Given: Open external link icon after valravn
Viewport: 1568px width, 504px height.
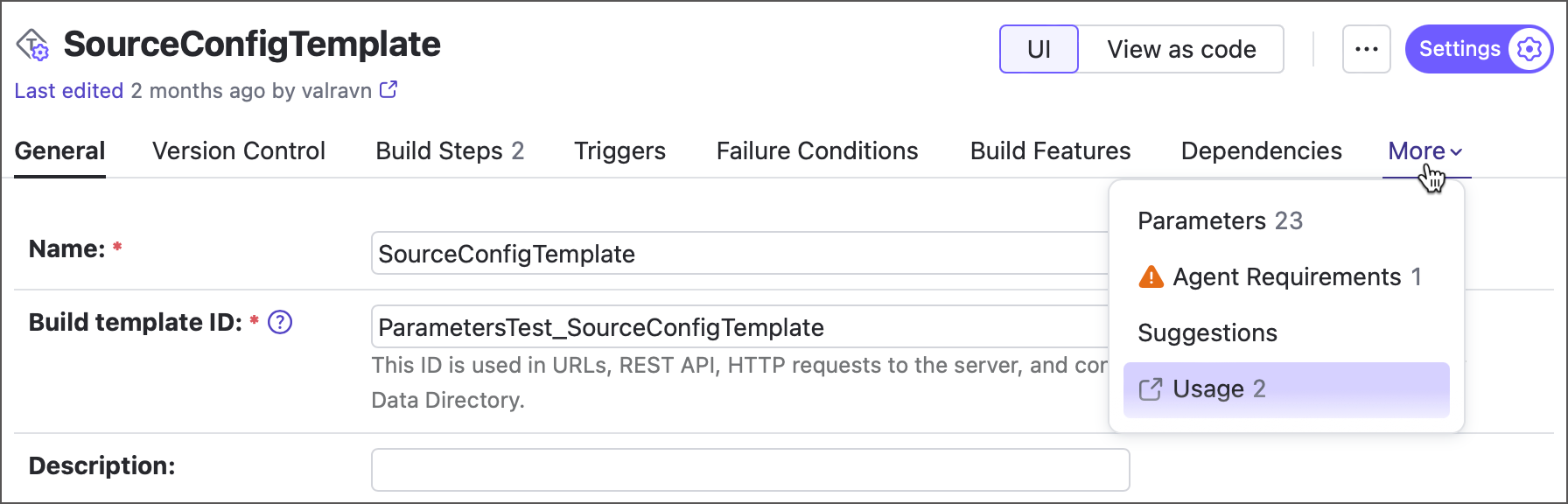Looking at the screenshot, I should pos(388,90).
